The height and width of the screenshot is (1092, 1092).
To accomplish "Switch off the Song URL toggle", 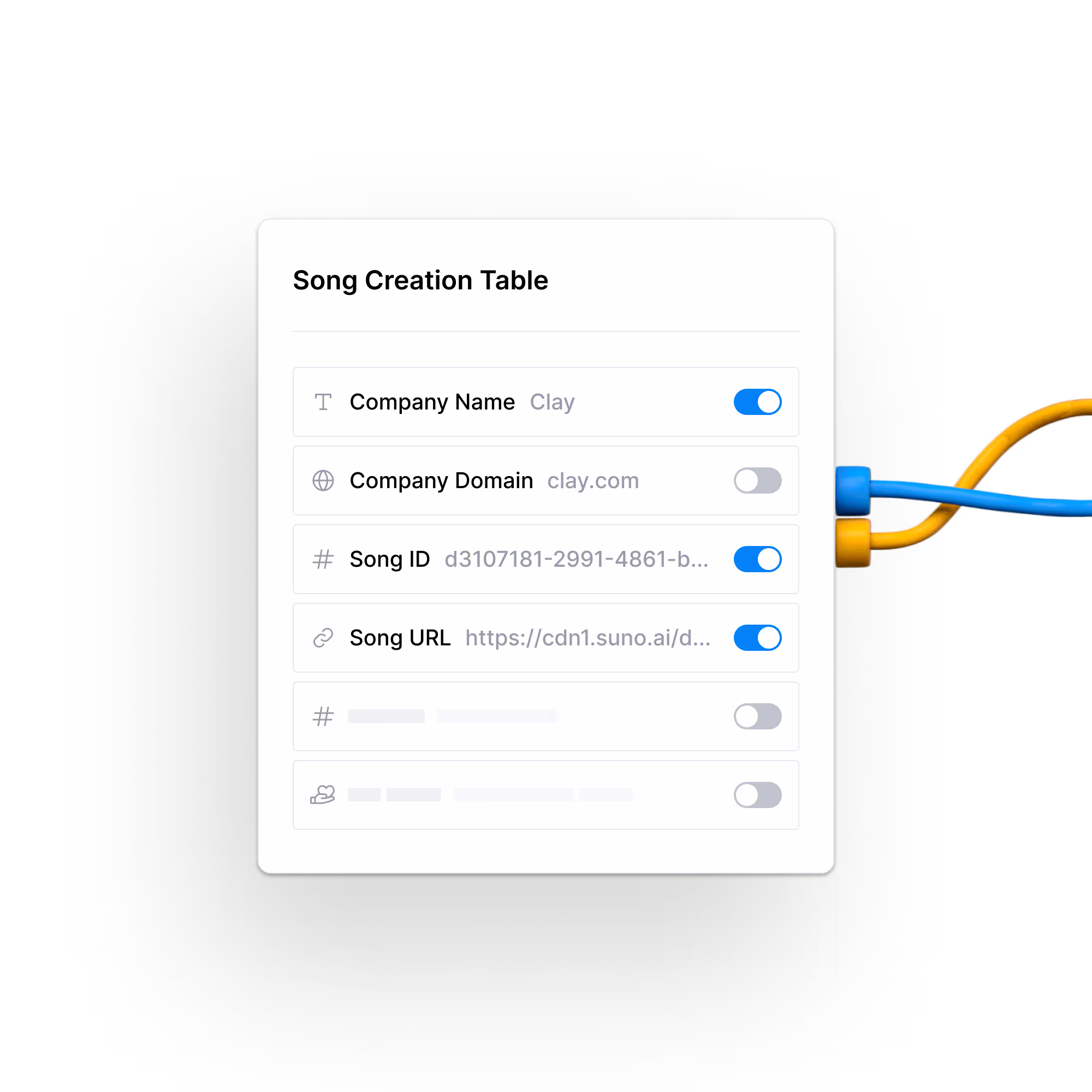I will (x=757, y=638).
